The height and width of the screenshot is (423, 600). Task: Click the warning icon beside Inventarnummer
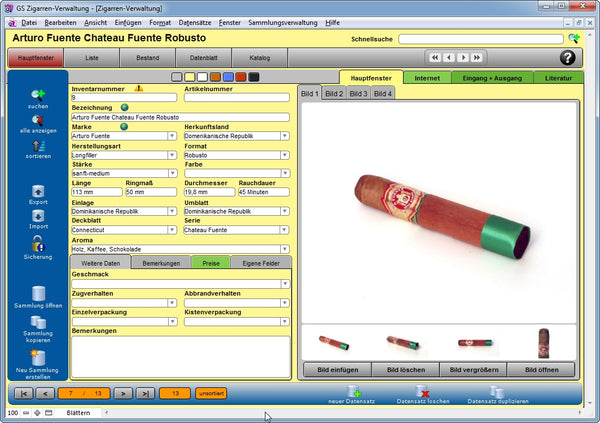(139, 88)
